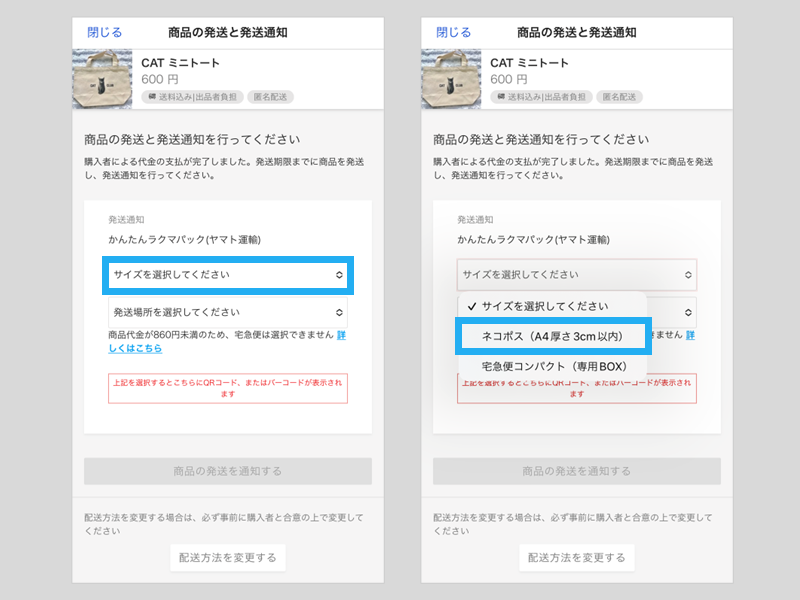The image size is (800, 600).
Task: Click 発送通知 label in the left screen
Action: pyautogui.click(x=126, y=220)
